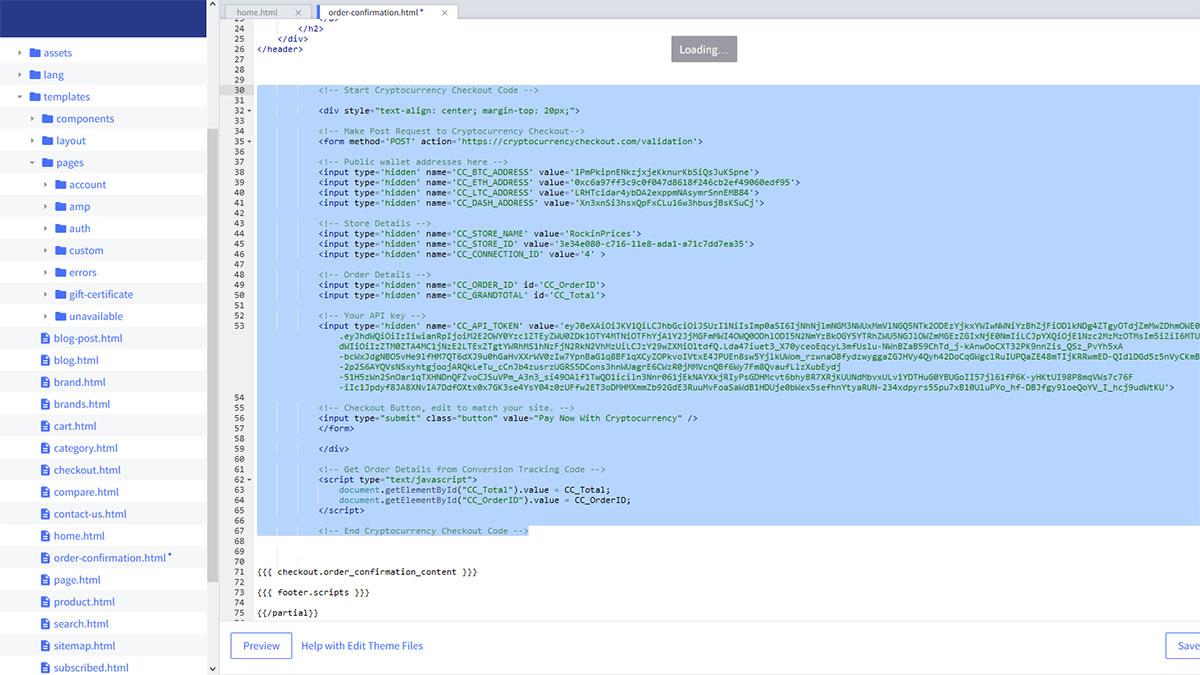The image size is (1200, 675).
Task: Expand the assets folder arrow
Action: pyautogui.click(x=20, y=53)
